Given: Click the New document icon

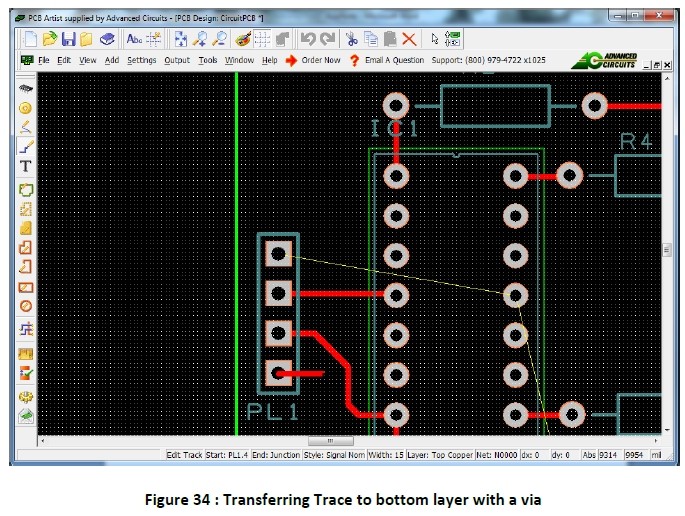Looking at the screenshot, I should 30,39.
